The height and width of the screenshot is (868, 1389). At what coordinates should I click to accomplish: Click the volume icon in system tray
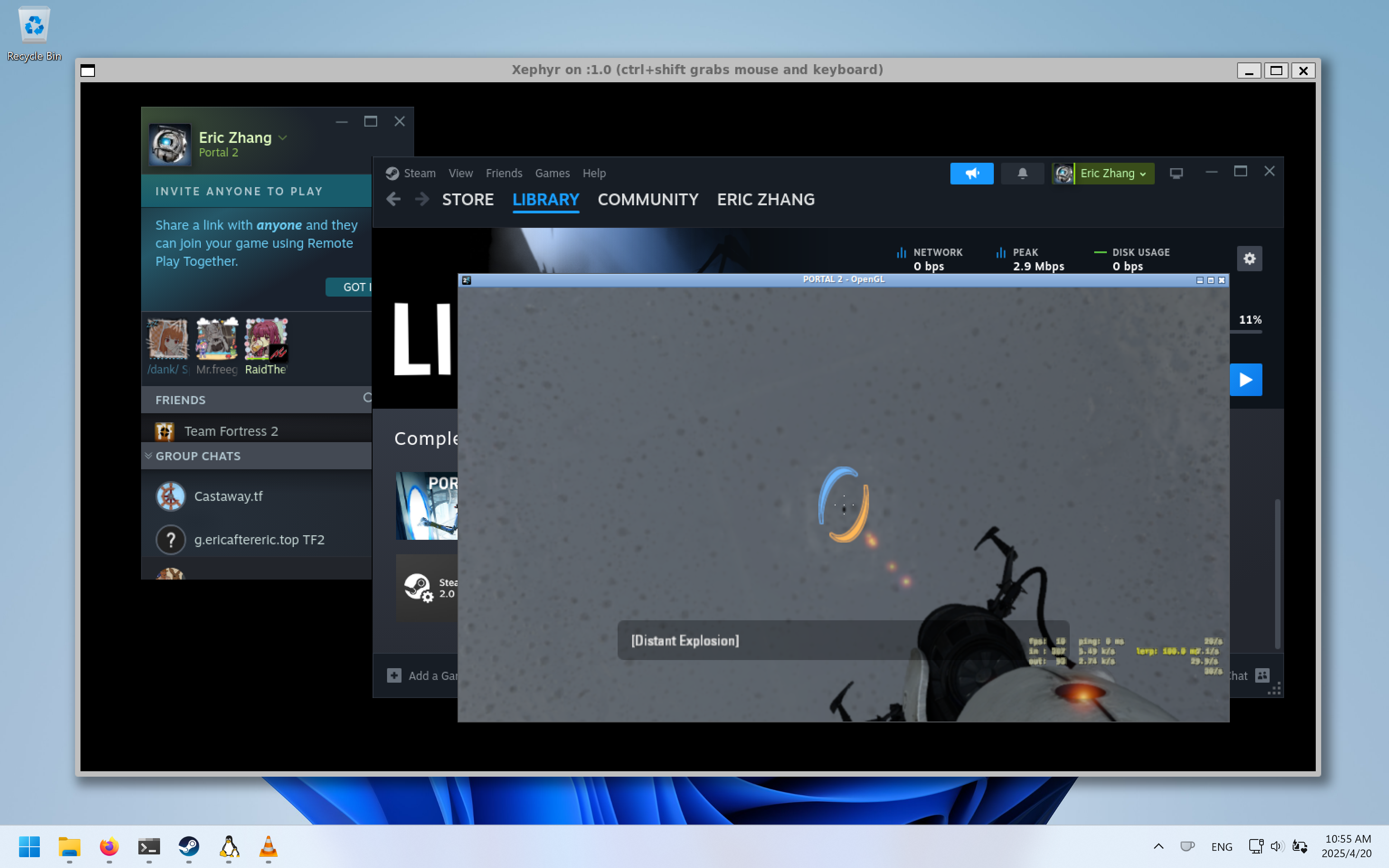point(1276,847)
